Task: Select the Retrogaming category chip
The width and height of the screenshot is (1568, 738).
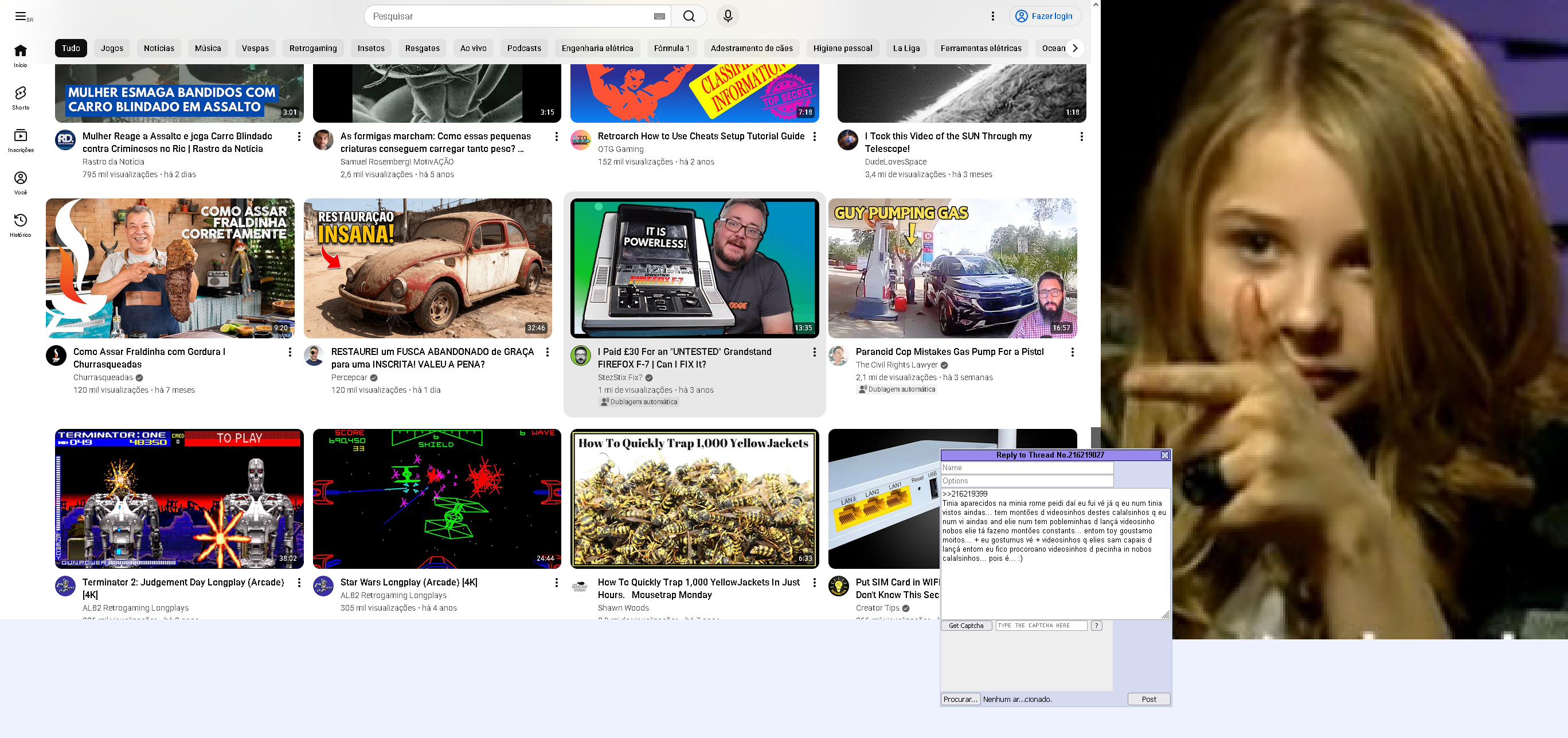Action: [x=313, y=48]
